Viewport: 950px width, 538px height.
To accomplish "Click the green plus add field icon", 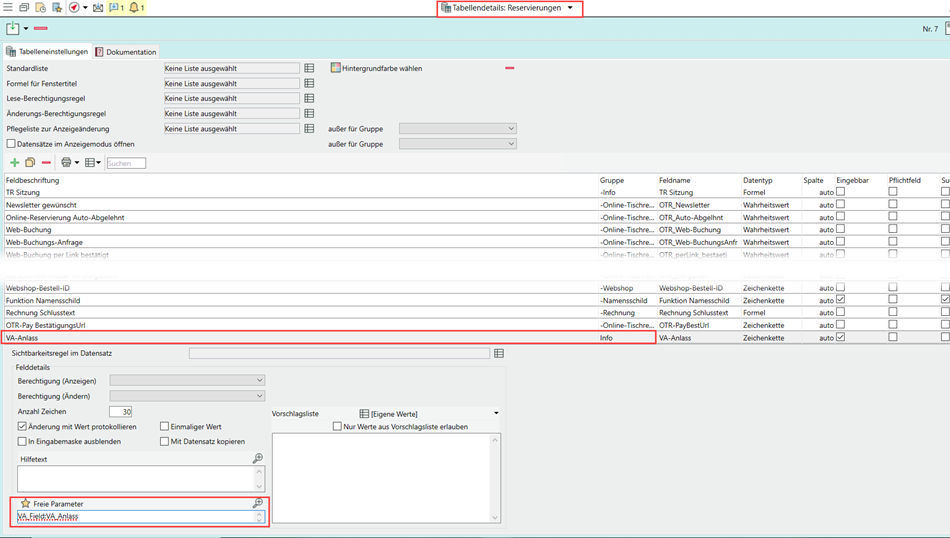I will click(x=14, y=163).
